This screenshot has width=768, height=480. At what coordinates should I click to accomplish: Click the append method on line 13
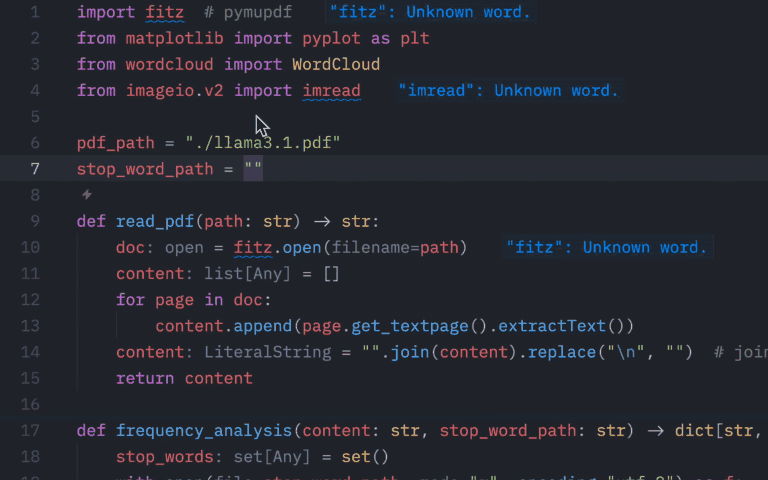coord(263,326)
